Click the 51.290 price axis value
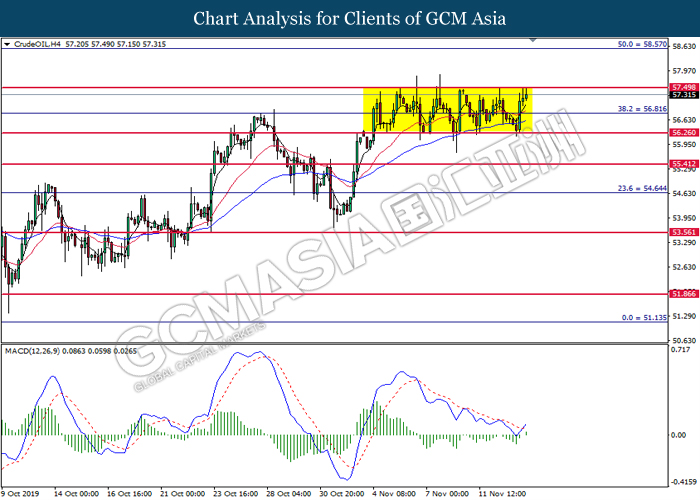The height and width of the screenshot is (500, 700). (x=684, y=316)
